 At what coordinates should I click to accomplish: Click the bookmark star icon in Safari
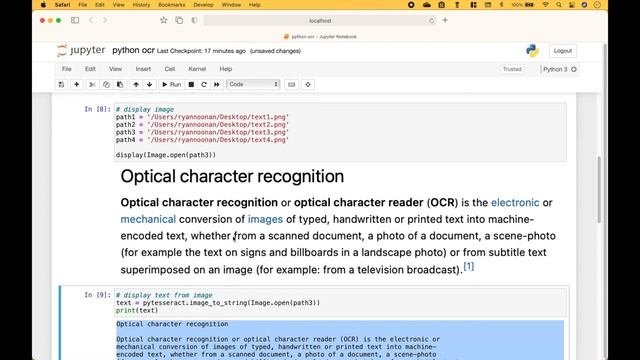(164, 20)
